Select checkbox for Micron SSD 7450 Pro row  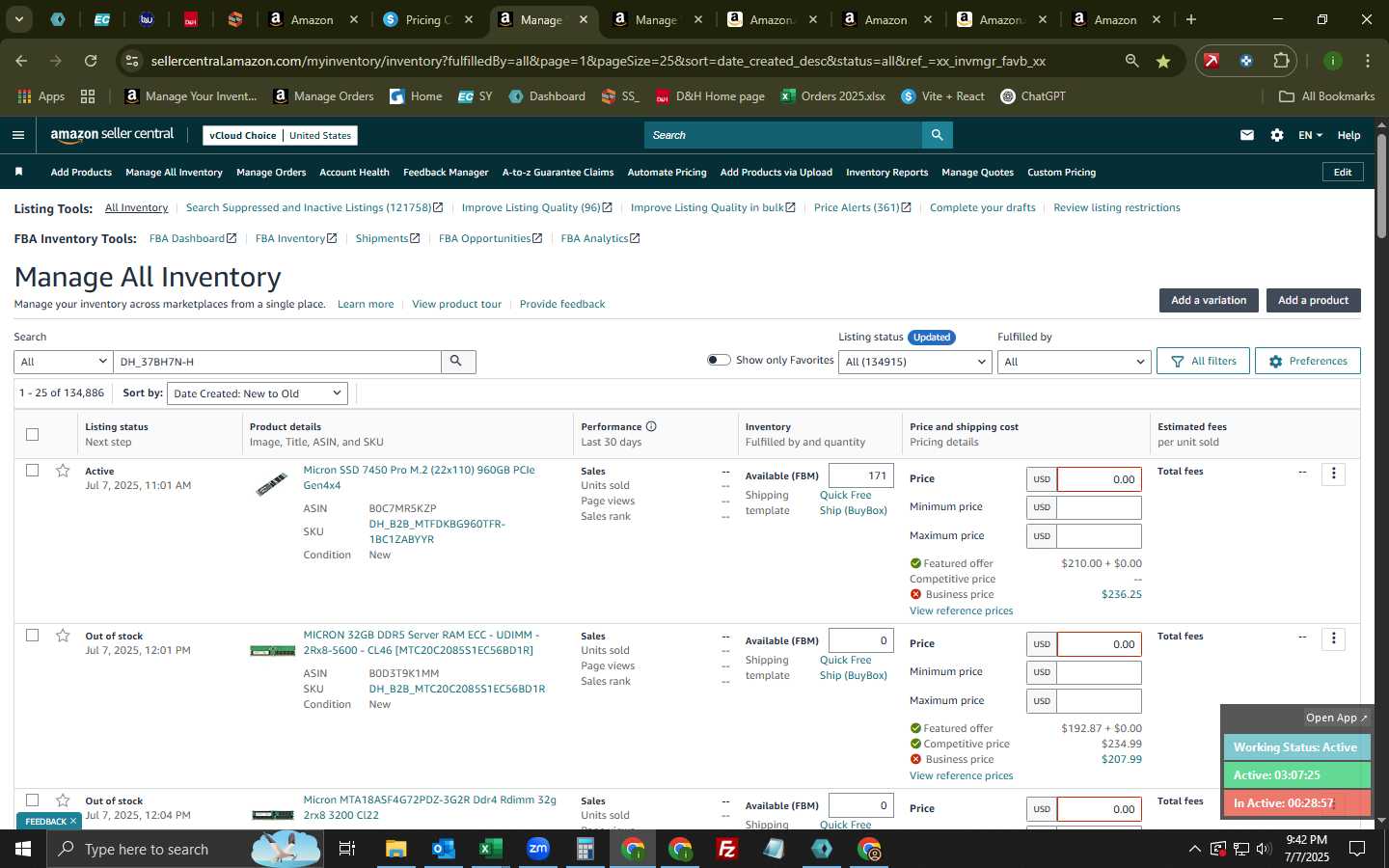coord(32,471)
